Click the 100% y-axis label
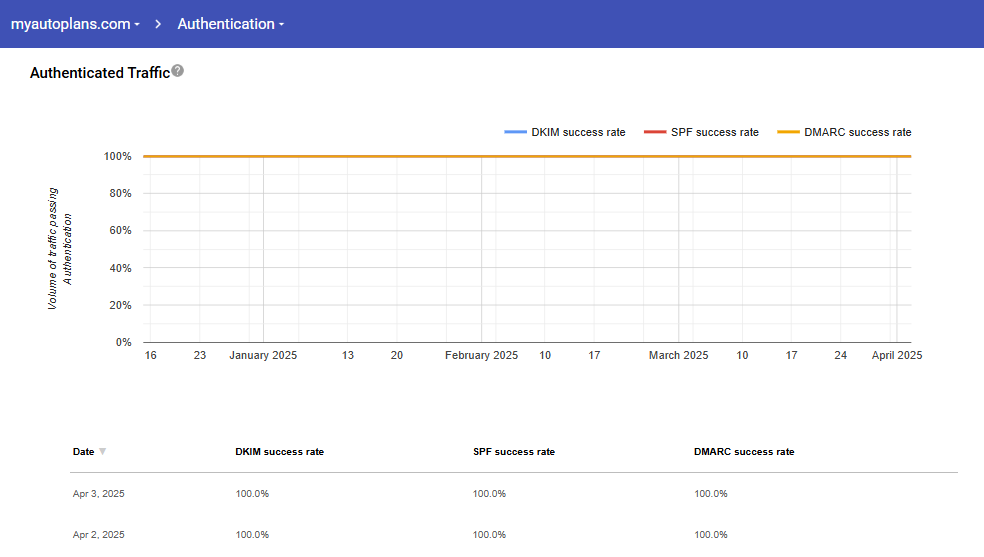Screen dimensions: 984x557 pos(117,157)
